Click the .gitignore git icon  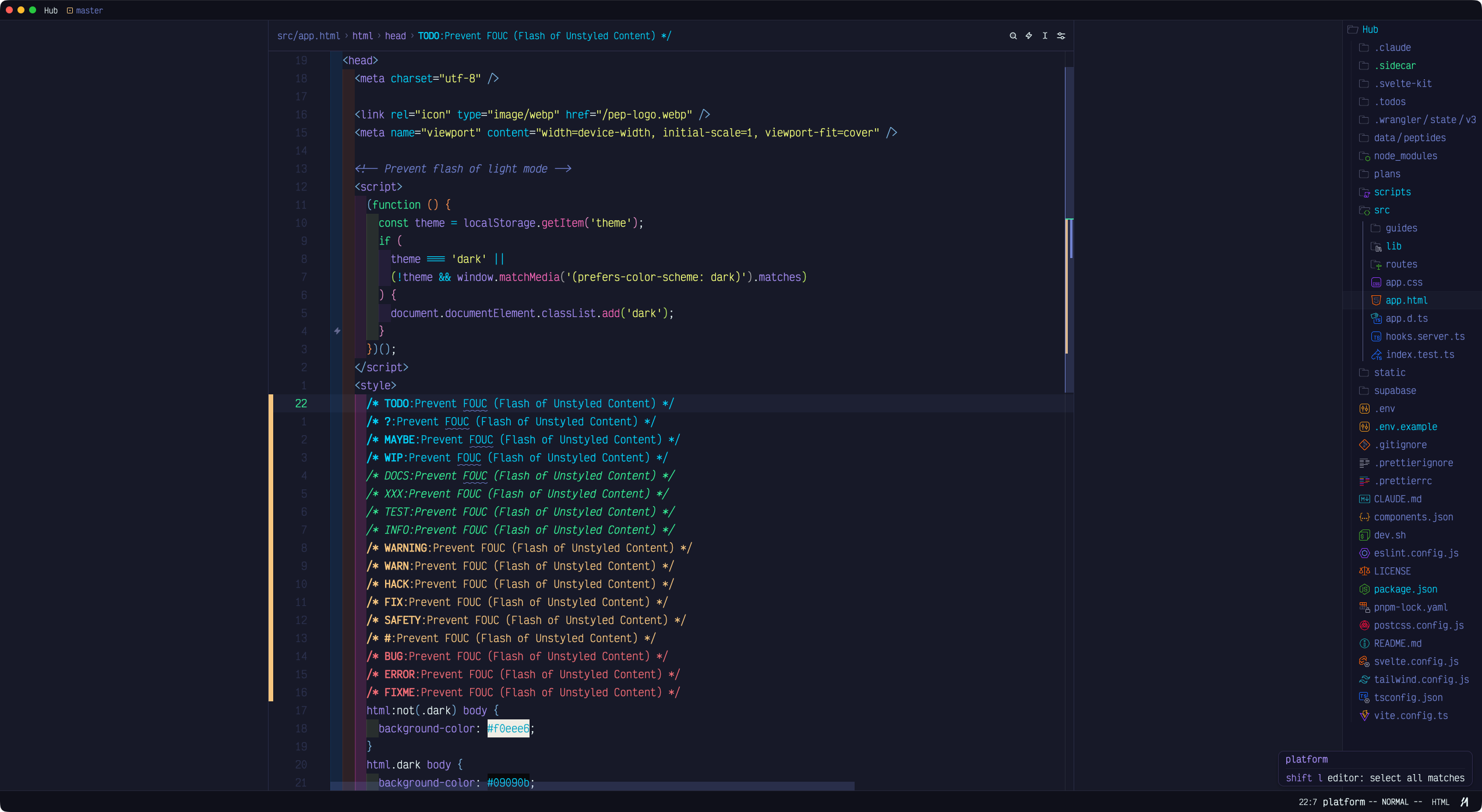(x=1364, y=445)
